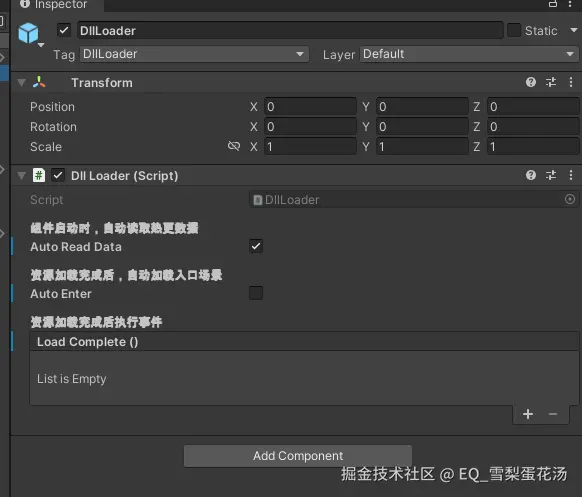Open Transform component context menu
The width and height of the screenshot is (582, 497).
(x=571, y=82)
